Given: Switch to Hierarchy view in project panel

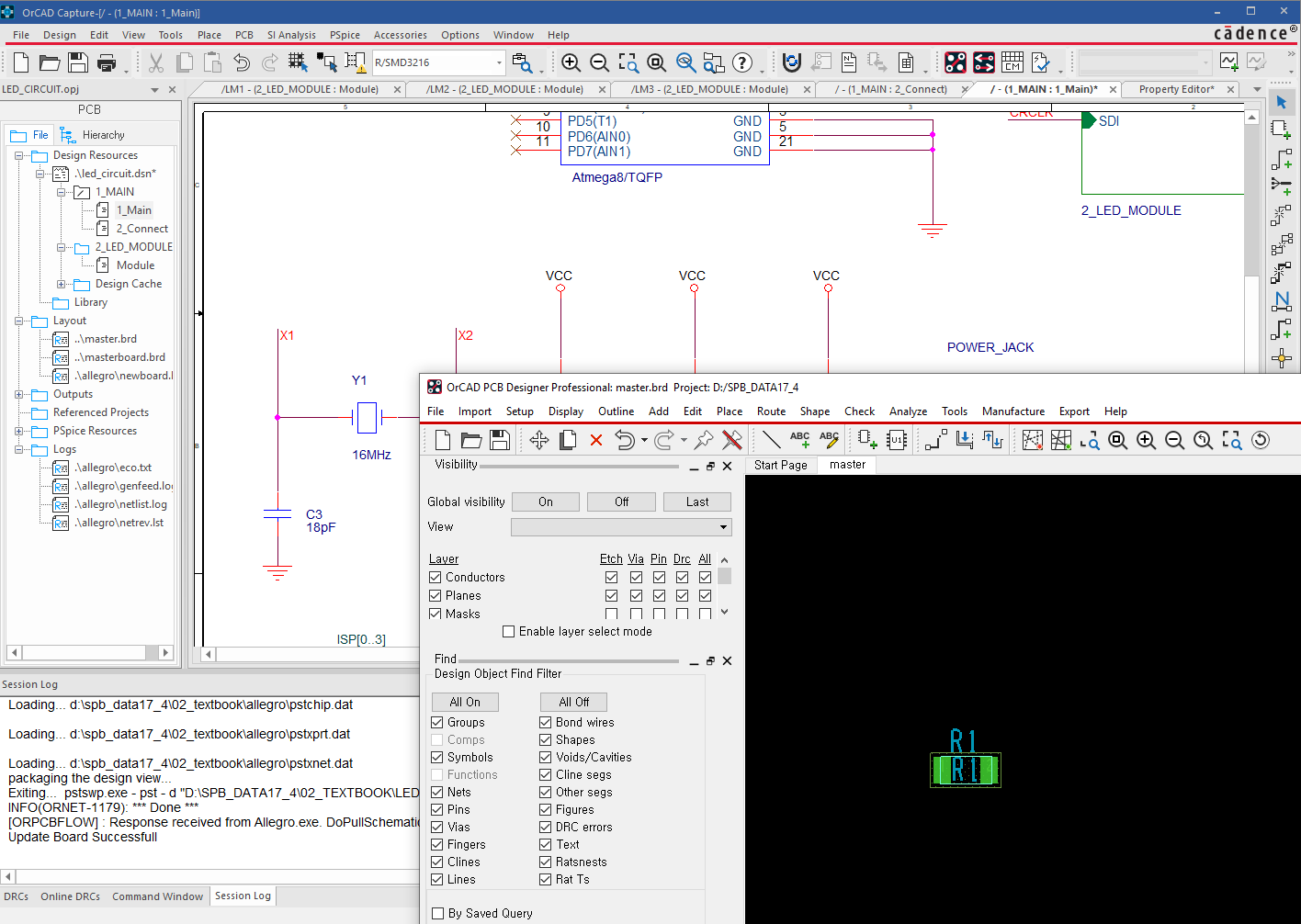Looking at the screenshot, I should [94, 135].
